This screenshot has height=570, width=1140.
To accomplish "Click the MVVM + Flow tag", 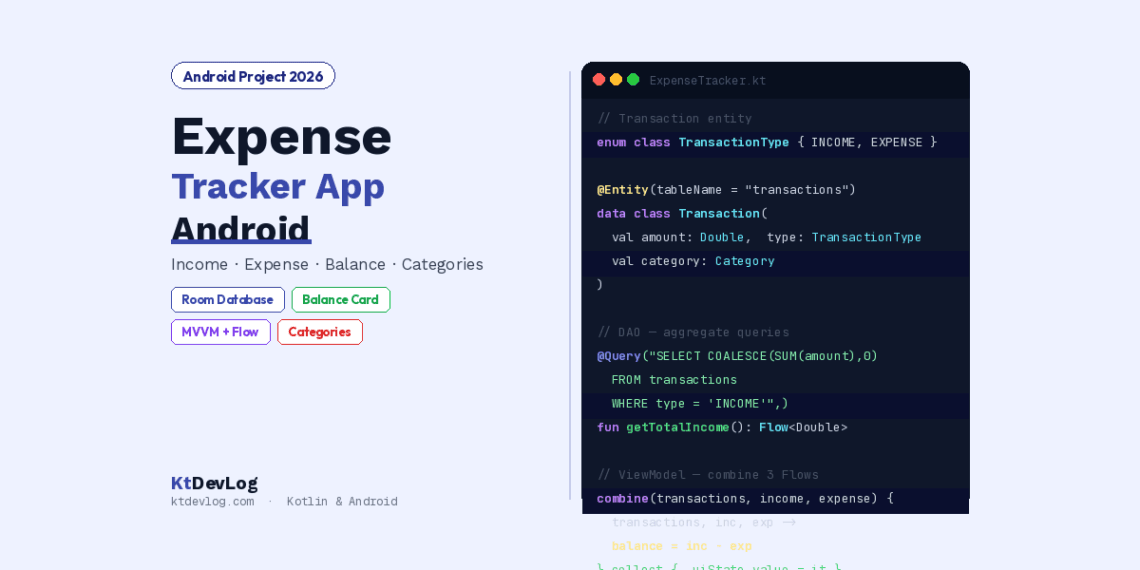I will (x=220, y=332).
